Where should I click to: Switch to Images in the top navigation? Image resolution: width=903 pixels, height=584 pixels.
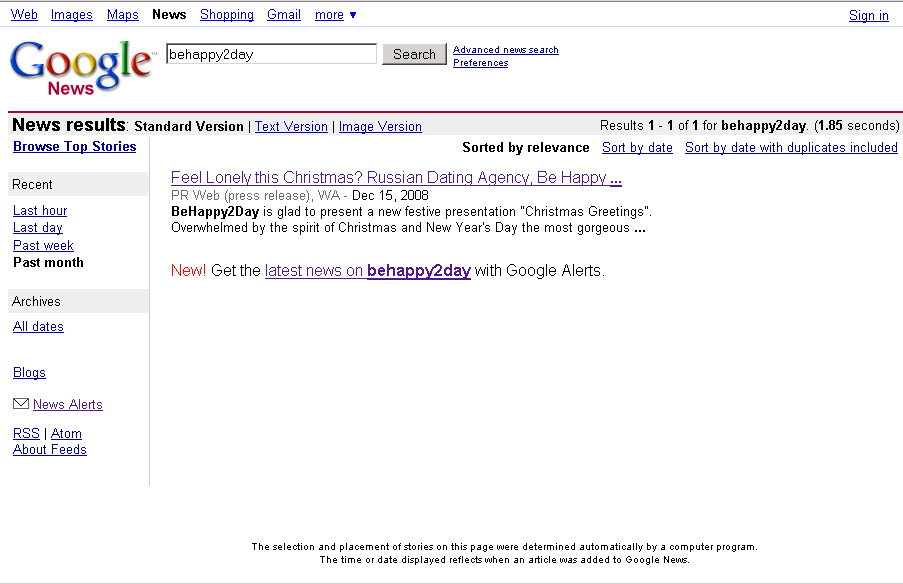click(71, 15)
